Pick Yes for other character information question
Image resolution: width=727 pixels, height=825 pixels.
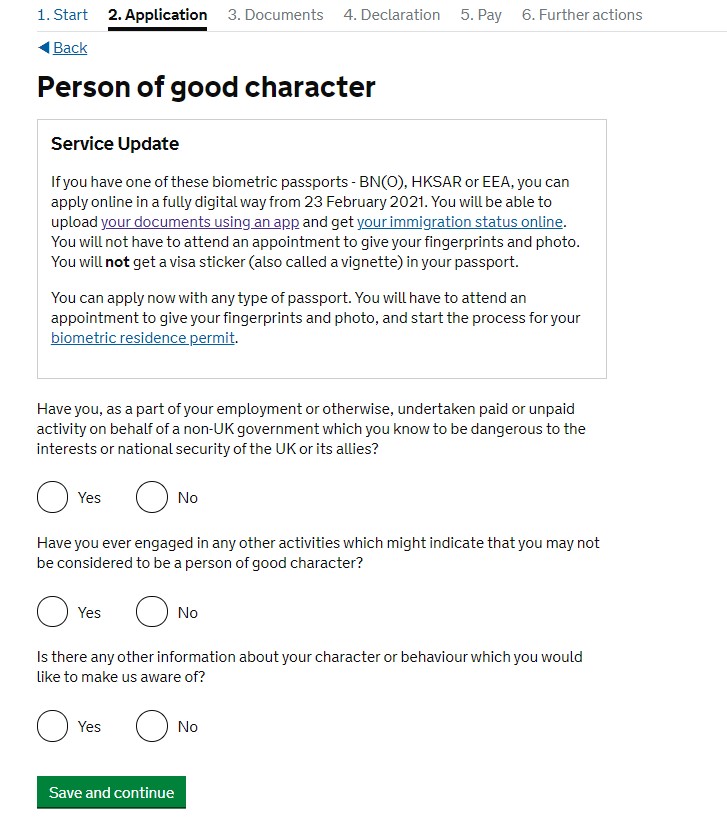(x=53, y=727)
